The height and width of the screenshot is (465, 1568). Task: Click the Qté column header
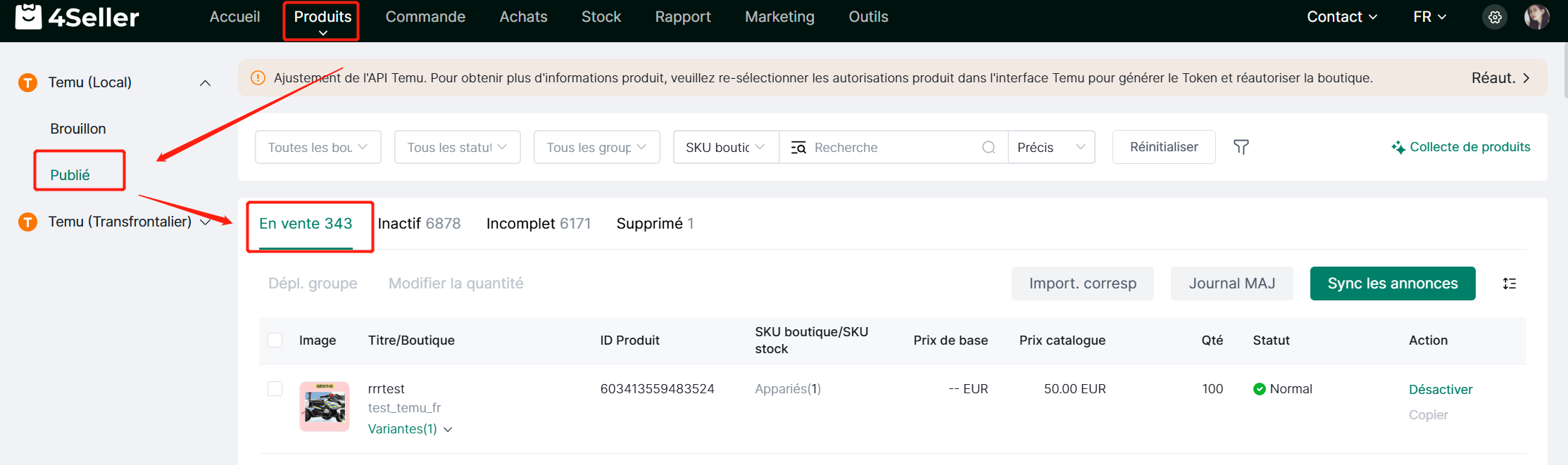[x=1212, y=340]
